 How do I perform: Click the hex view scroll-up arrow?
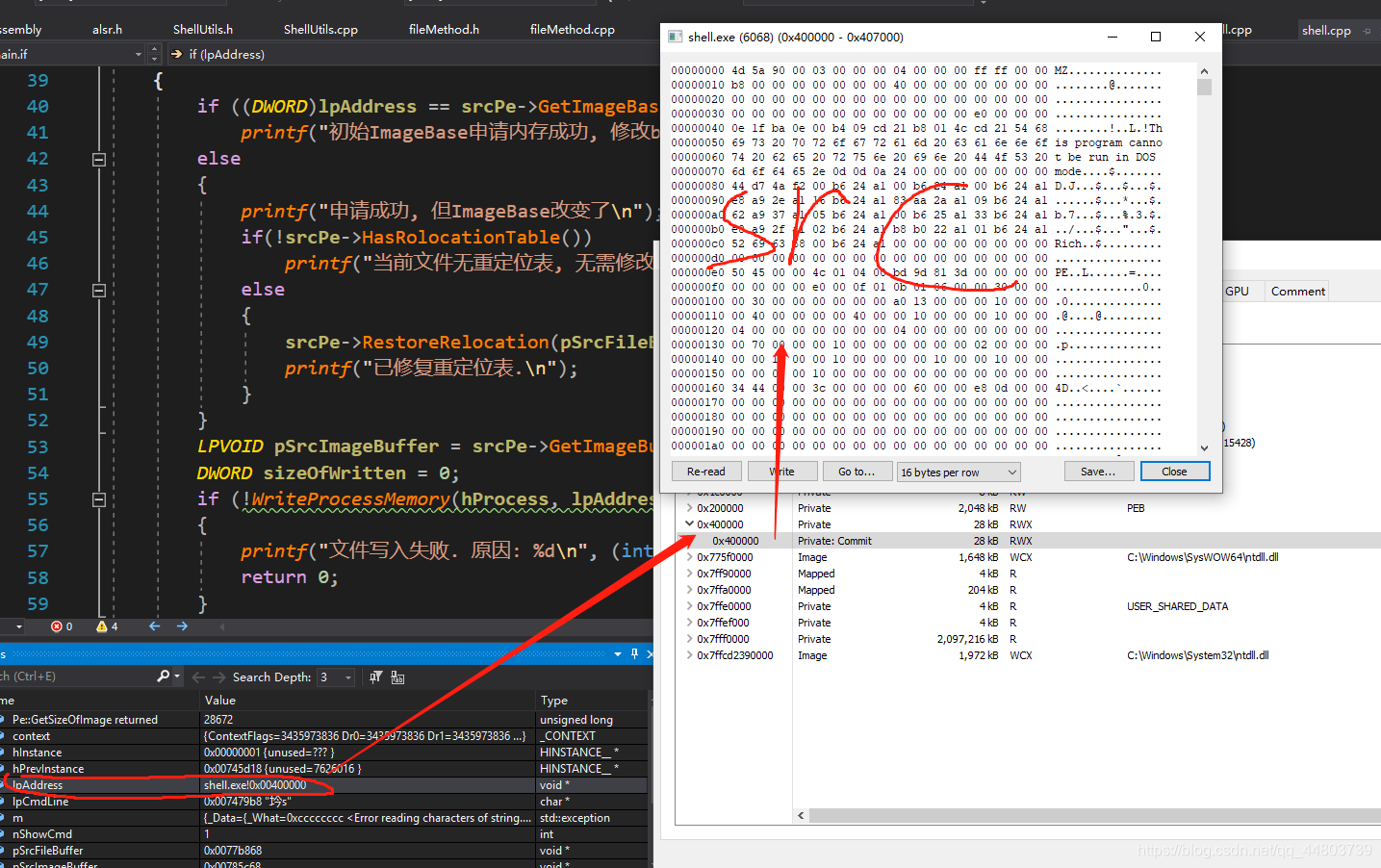1204,71
